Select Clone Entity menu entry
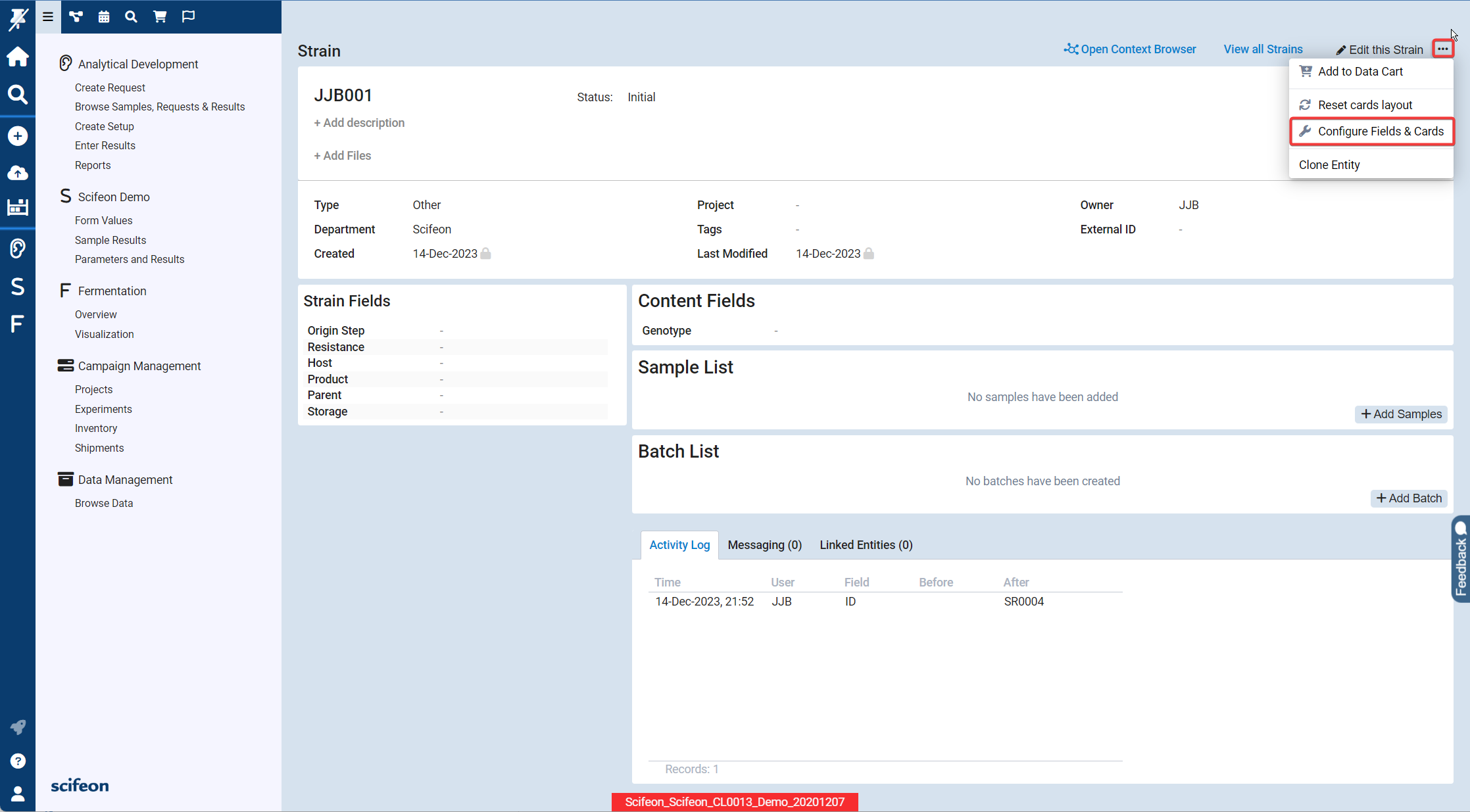This screenshot has width=1470, height=812. 1329,165
